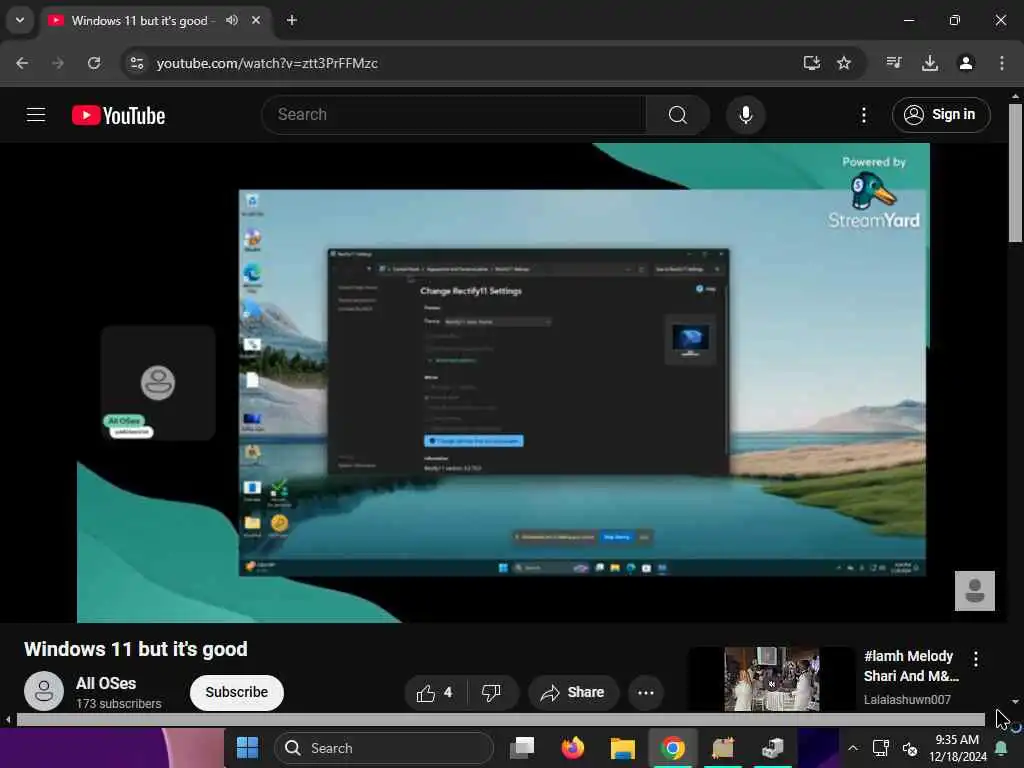The width and height of the screenshot is (1024, 768).
Task: Click the video player to pause
Action: click(503, 383)
